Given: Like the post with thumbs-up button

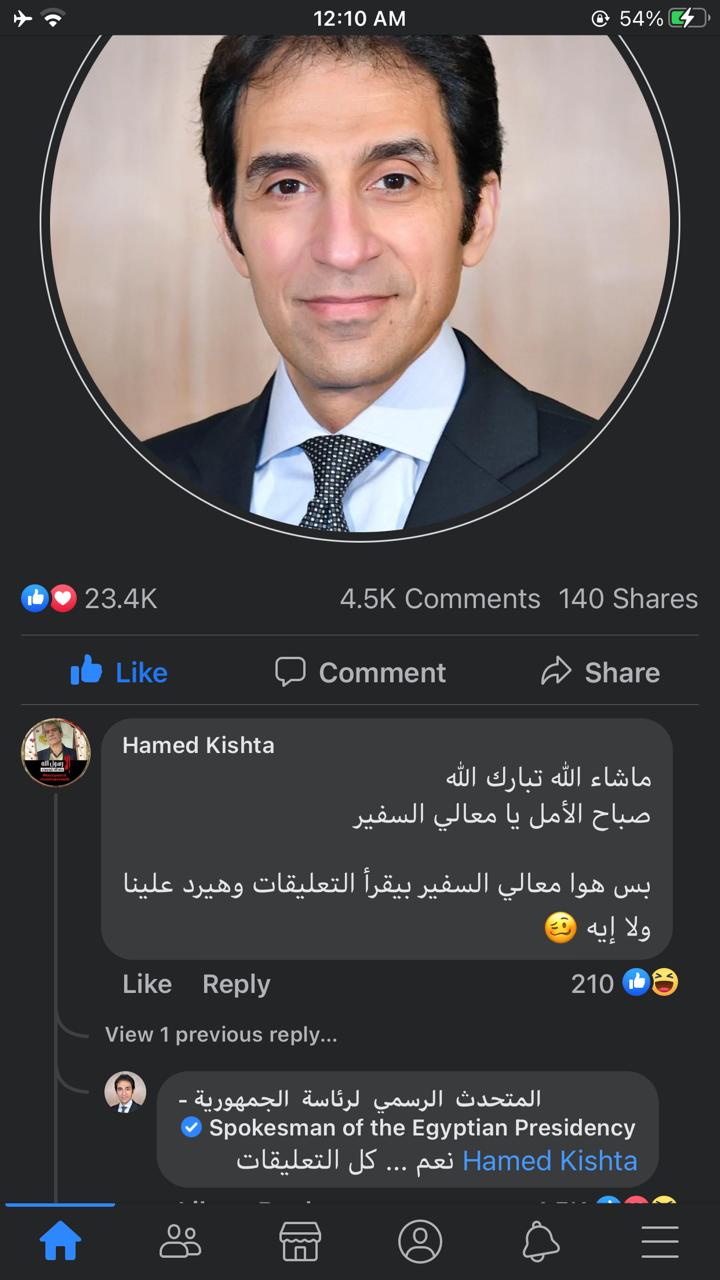Looking at the screenshot, I should (119, 672).
